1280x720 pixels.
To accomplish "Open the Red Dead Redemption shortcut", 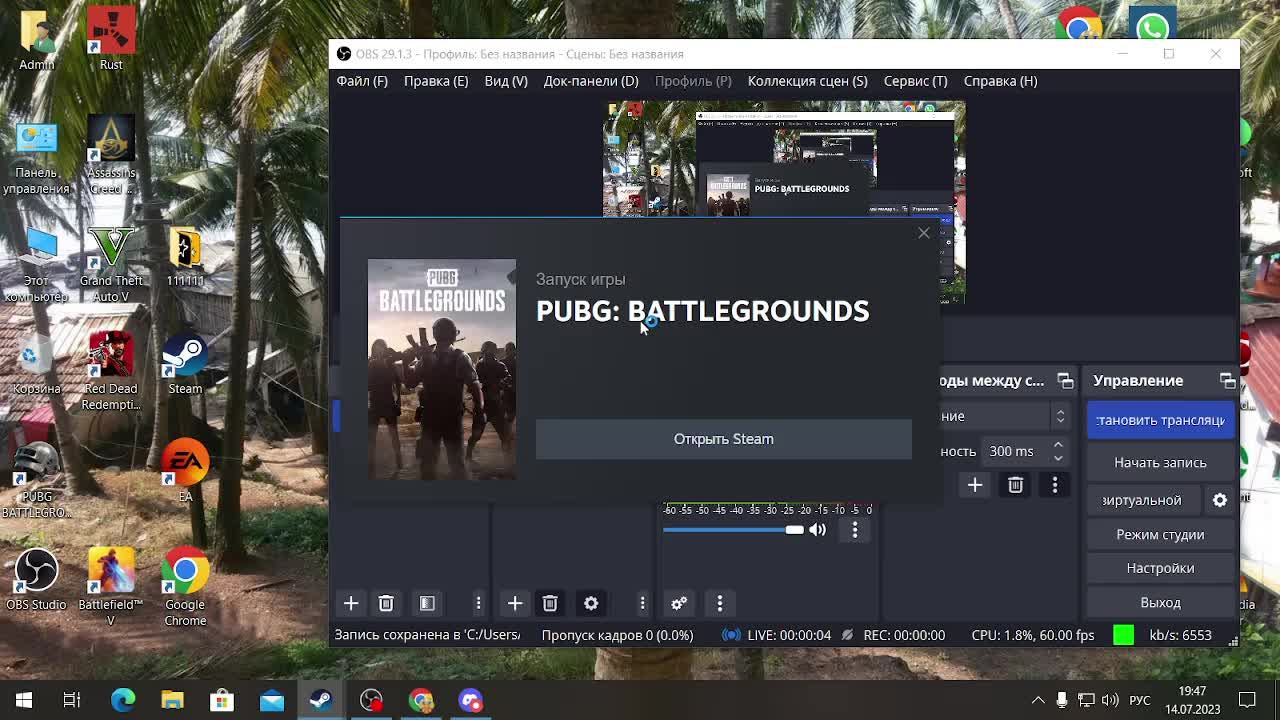I will (111, 371).
